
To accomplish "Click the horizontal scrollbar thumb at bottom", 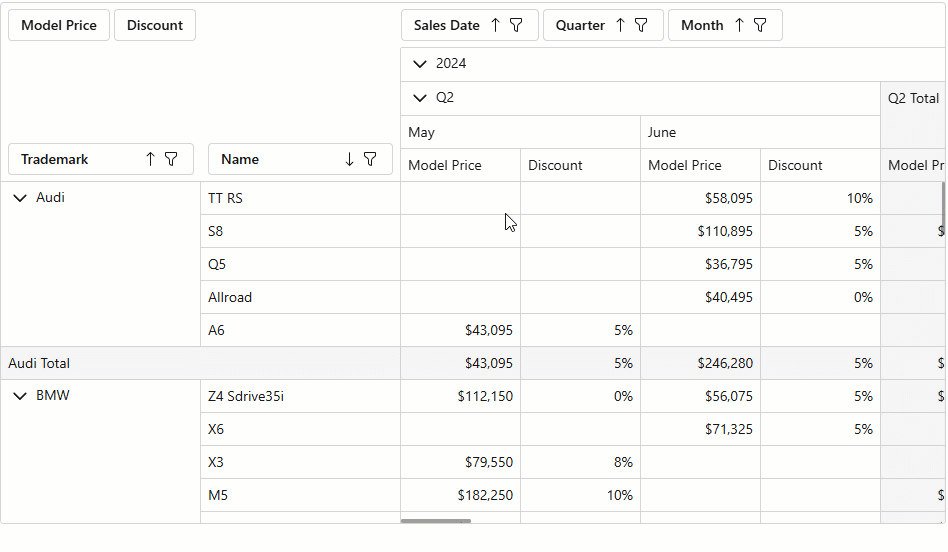I will 436,521.
